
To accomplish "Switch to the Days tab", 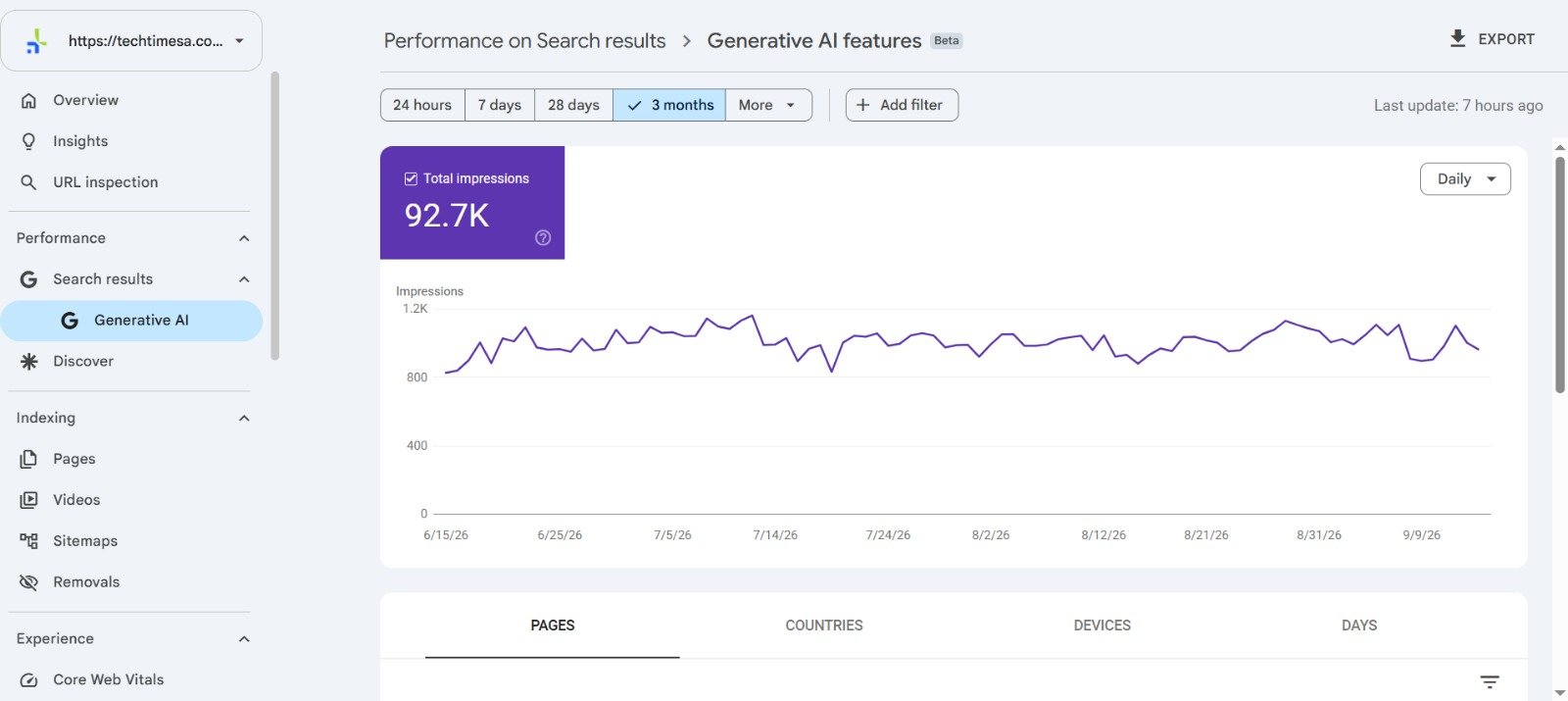I will pyautogui.click(x=1359, y=626).
